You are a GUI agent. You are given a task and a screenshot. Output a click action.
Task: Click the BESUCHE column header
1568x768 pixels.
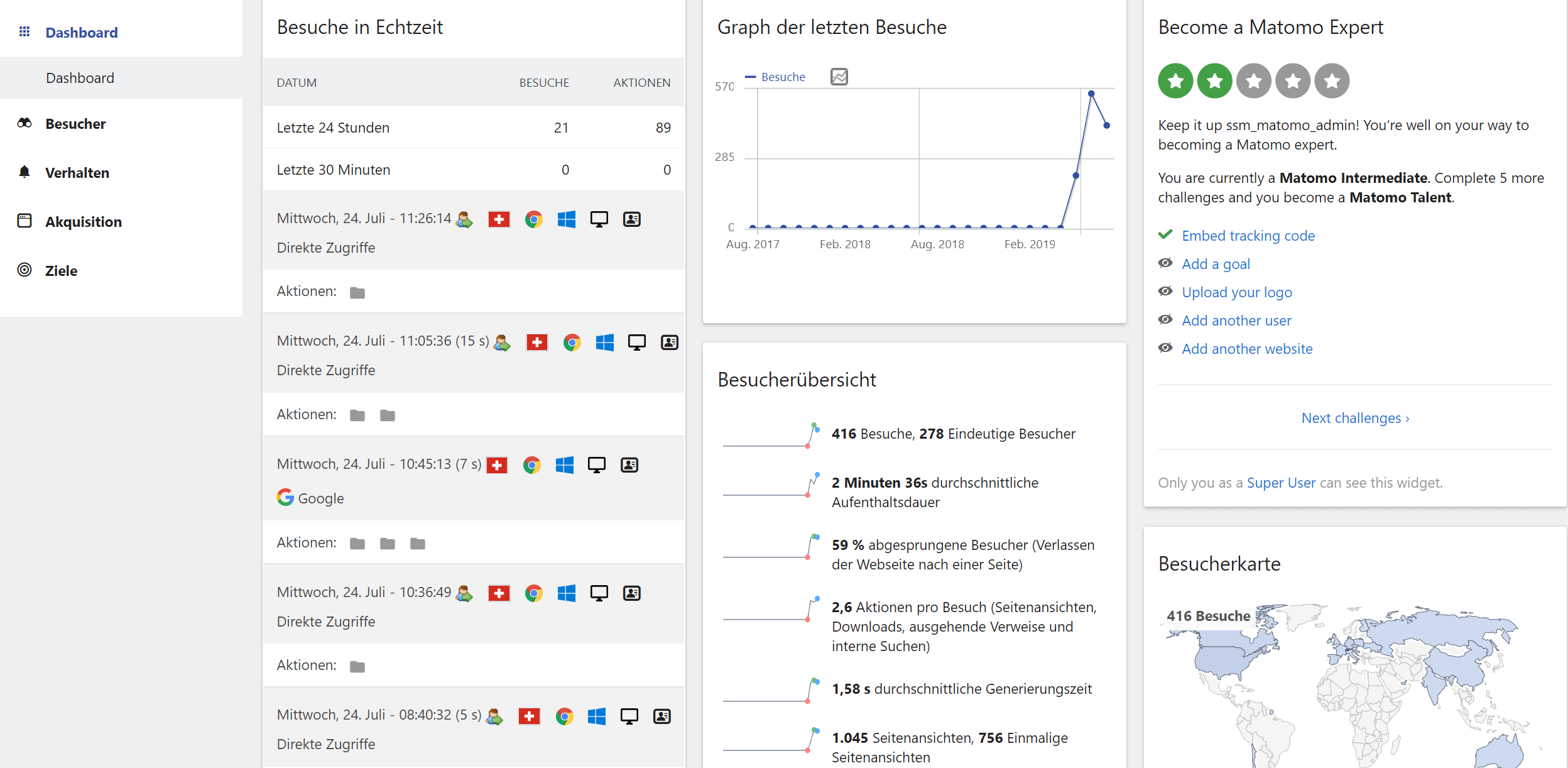(544, 82)
